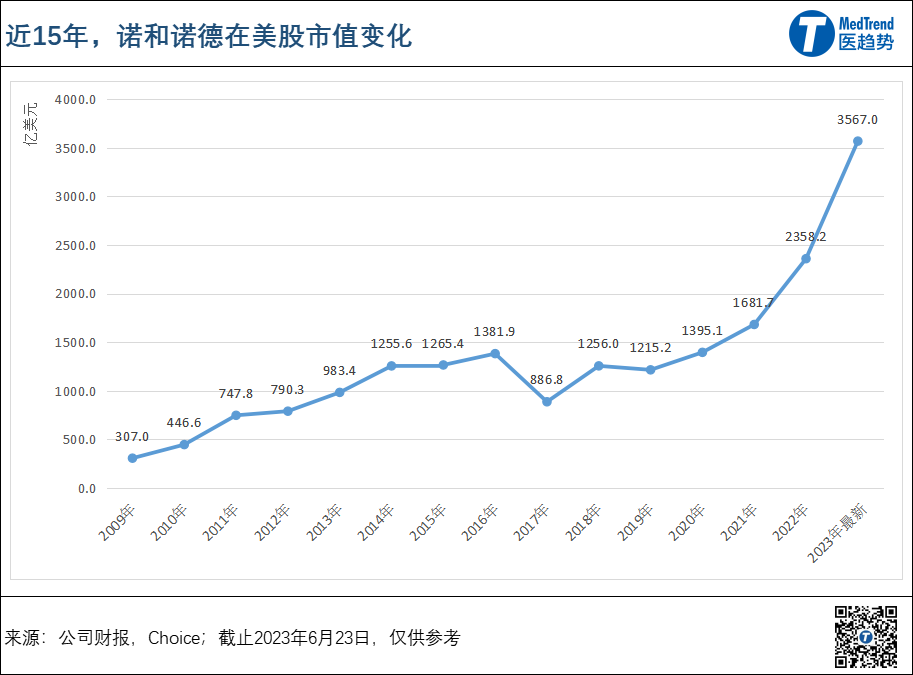Select the 2023年最新 data point marker

click(x=858, y=141)
